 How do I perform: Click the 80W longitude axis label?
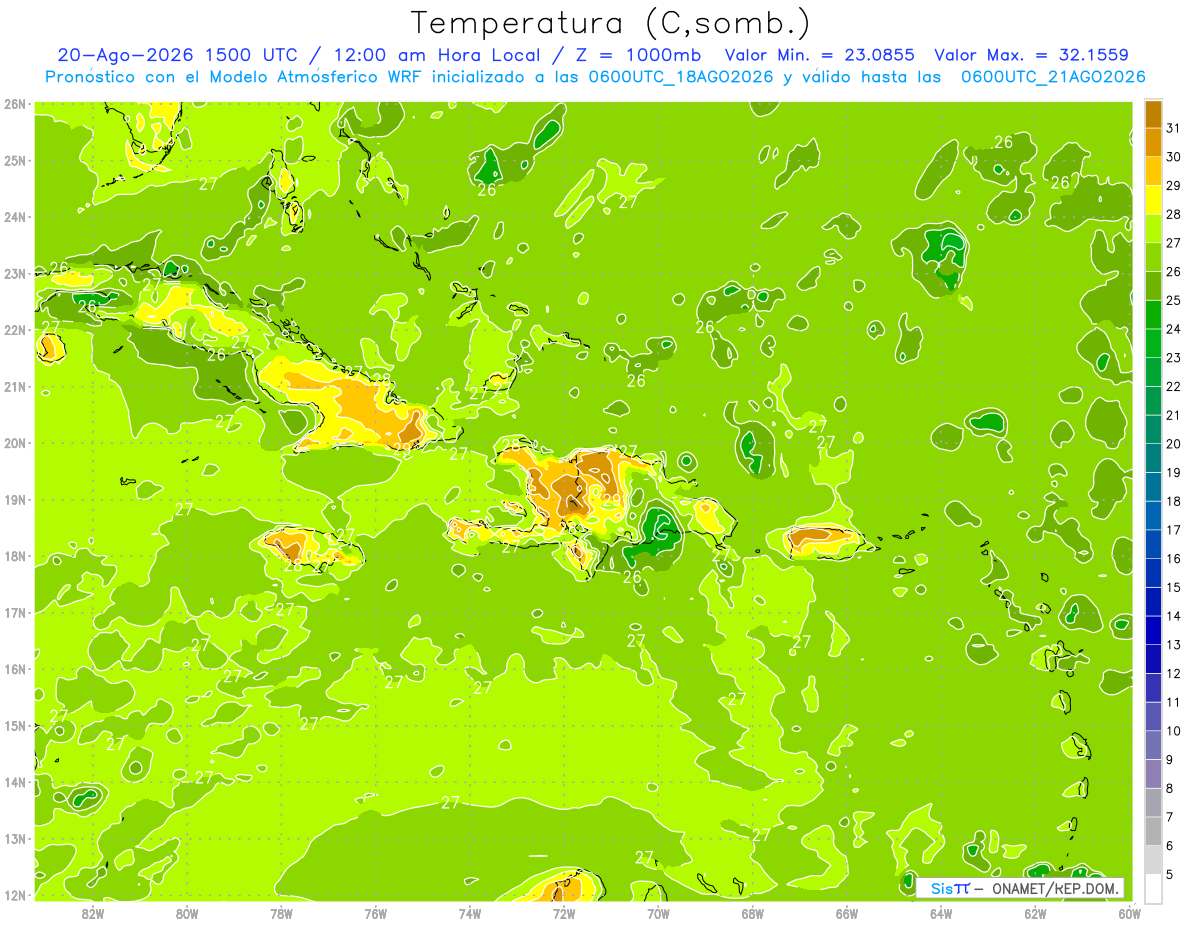186,913
